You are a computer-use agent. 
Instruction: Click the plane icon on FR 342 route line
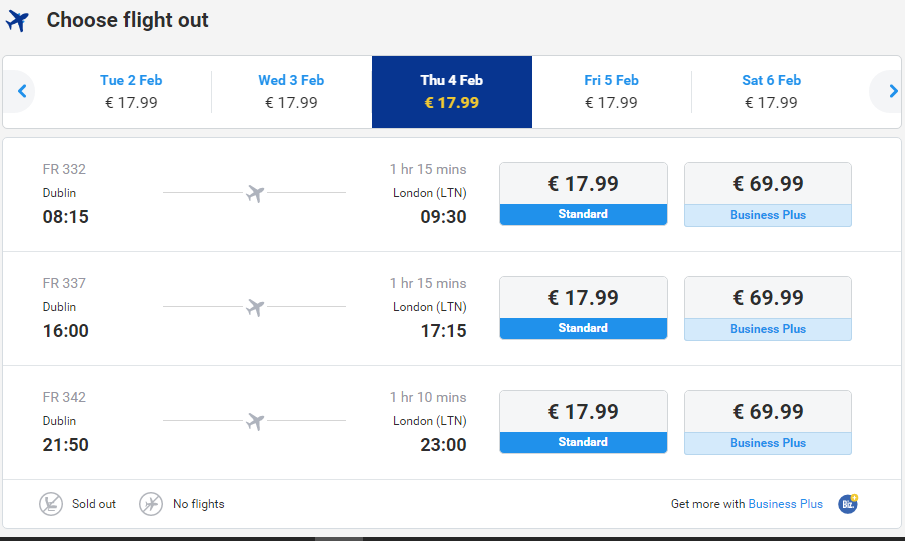point(255,421)
